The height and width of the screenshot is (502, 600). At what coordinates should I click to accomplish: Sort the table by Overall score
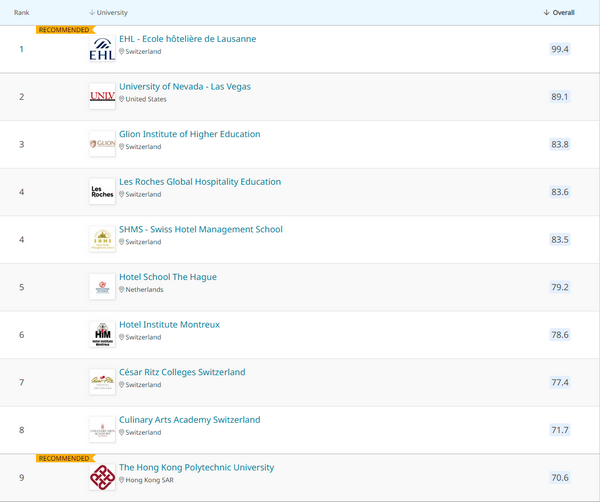click(559, 13)
